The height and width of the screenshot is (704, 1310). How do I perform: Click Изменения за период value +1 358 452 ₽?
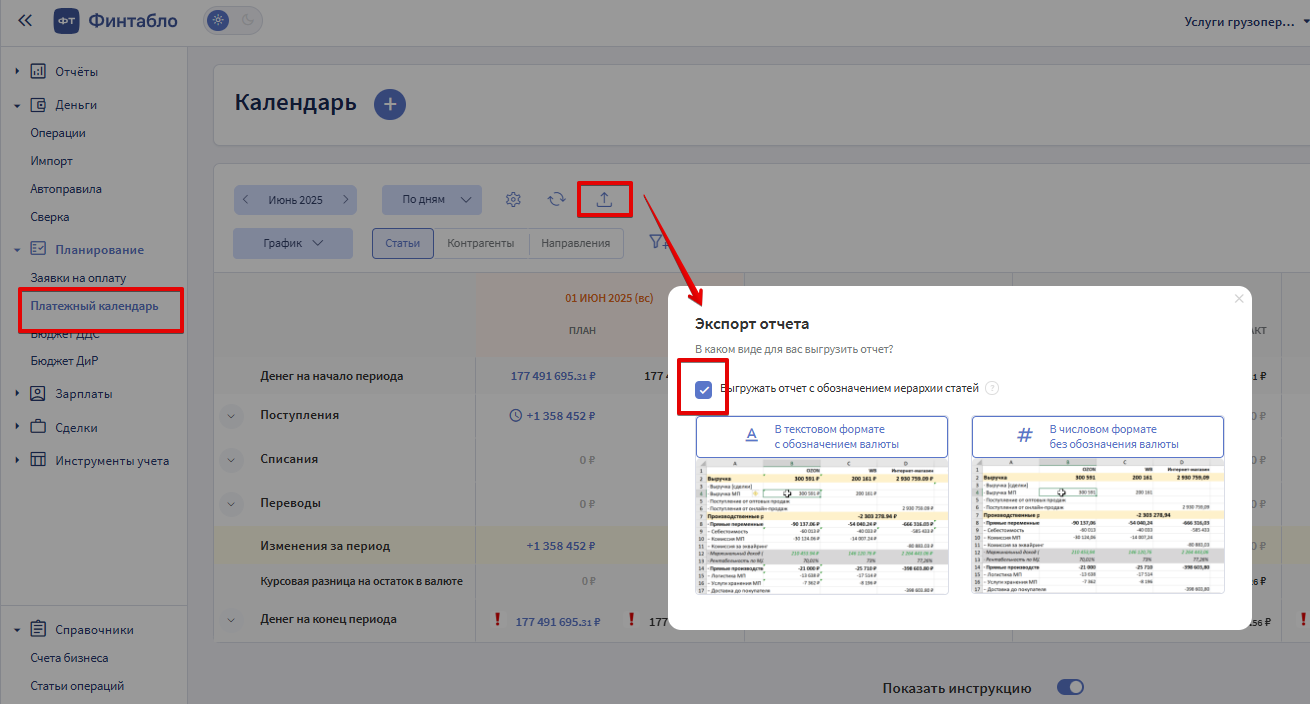(x=560, y=546)
